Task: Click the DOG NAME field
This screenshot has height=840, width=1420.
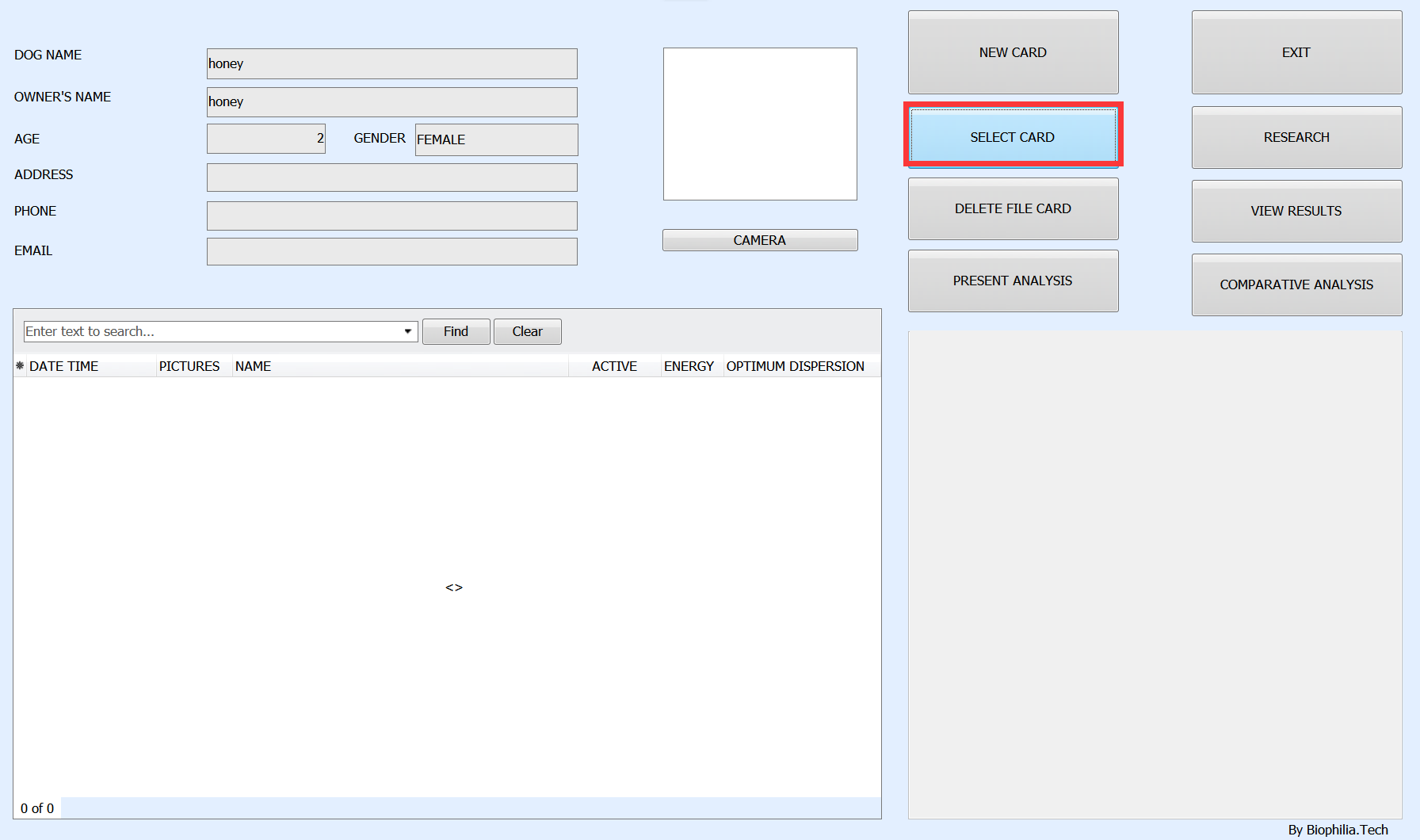Action: click(x=391, y=63)
